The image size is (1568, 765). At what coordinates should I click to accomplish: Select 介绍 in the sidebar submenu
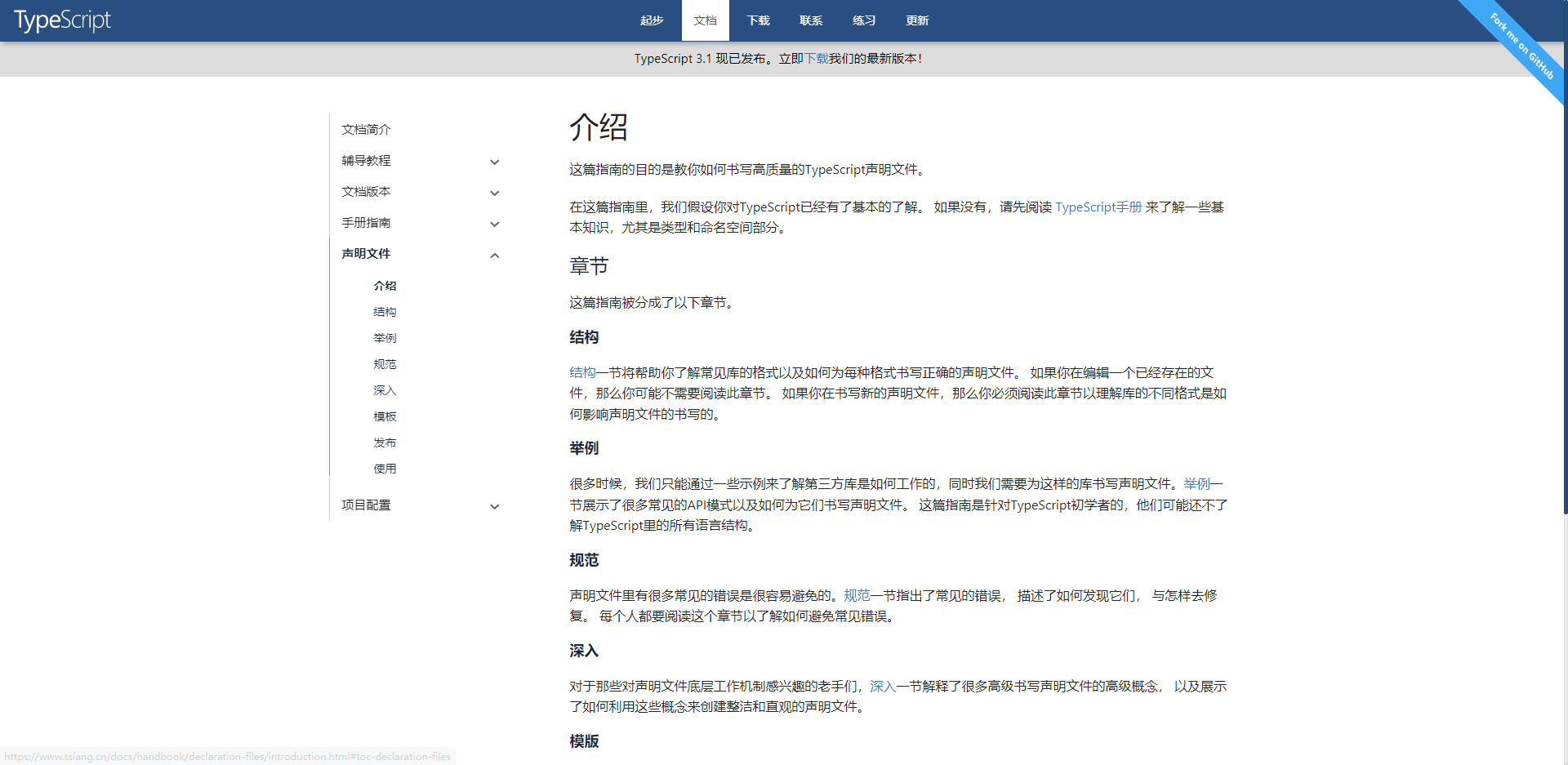[385, 286]
